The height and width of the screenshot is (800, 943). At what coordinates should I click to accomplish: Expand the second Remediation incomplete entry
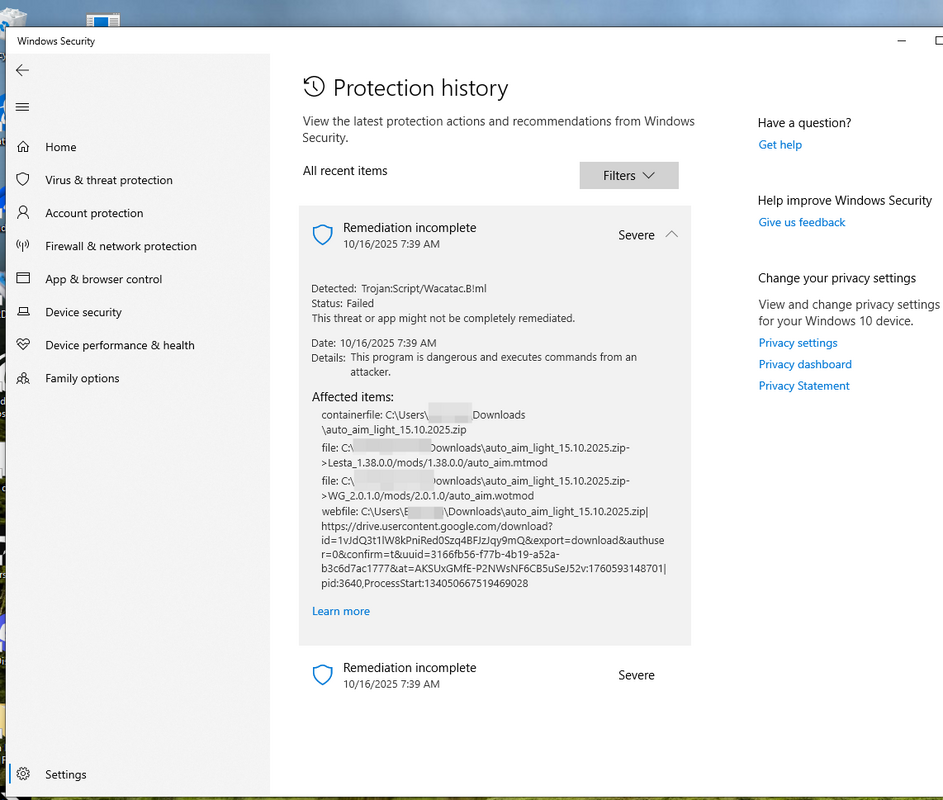coord(494,675)
